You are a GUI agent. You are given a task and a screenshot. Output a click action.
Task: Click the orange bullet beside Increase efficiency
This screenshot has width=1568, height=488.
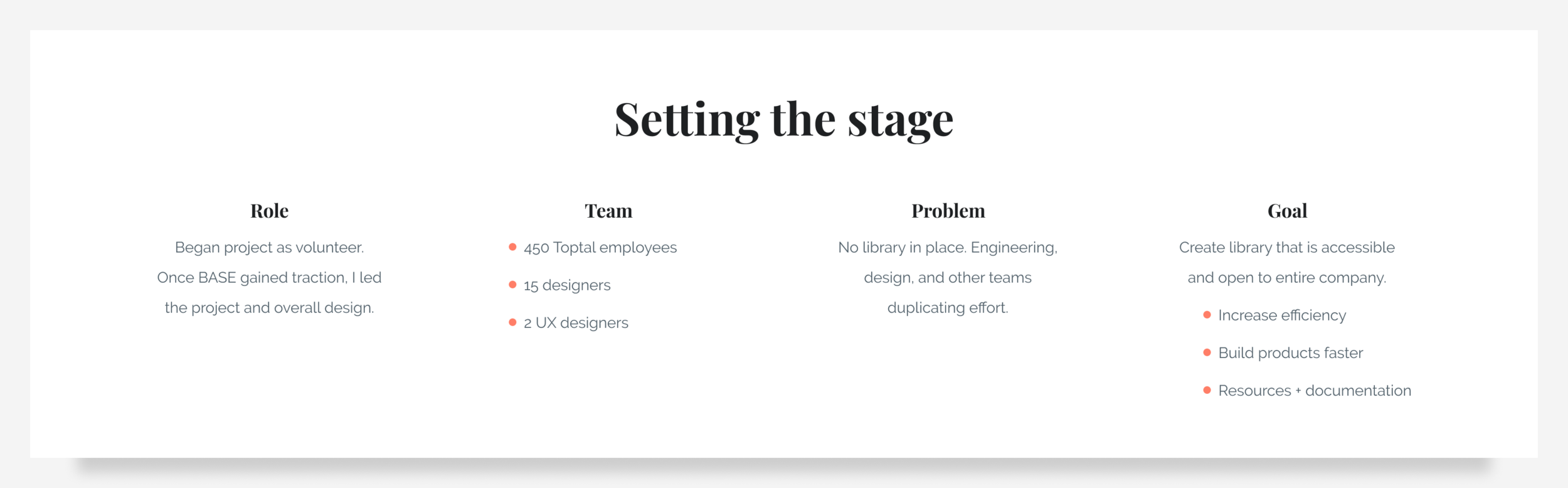pos(1207,315)
